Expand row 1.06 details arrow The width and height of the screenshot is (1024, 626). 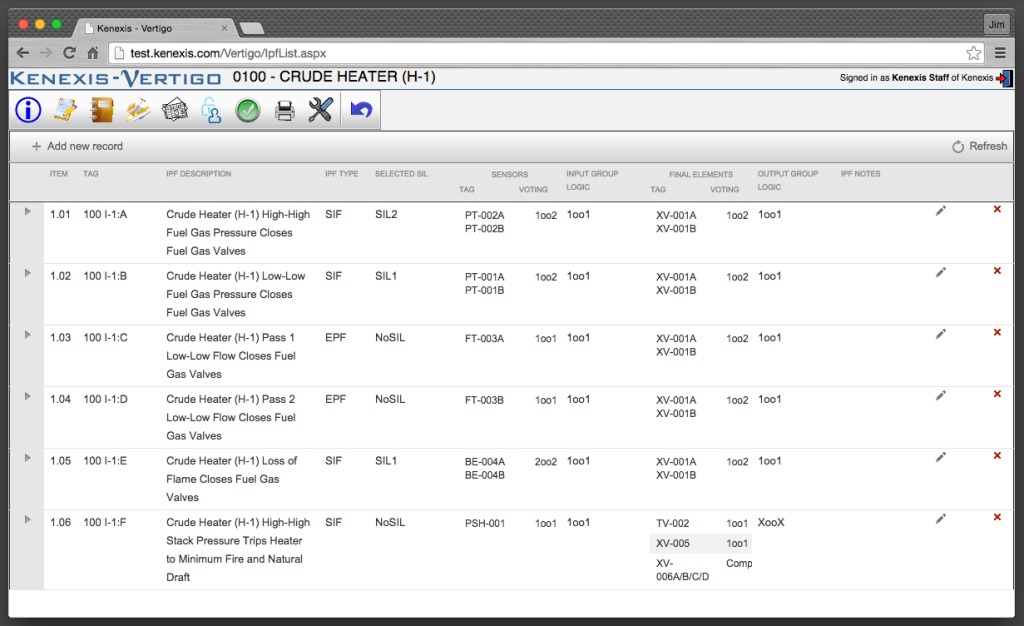tap(27, 520)
